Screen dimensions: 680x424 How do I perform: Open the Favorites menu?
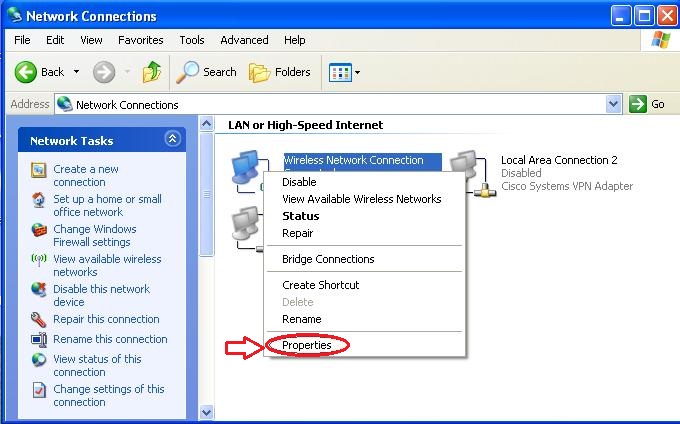pyautogui.click(x=141, y=40)
